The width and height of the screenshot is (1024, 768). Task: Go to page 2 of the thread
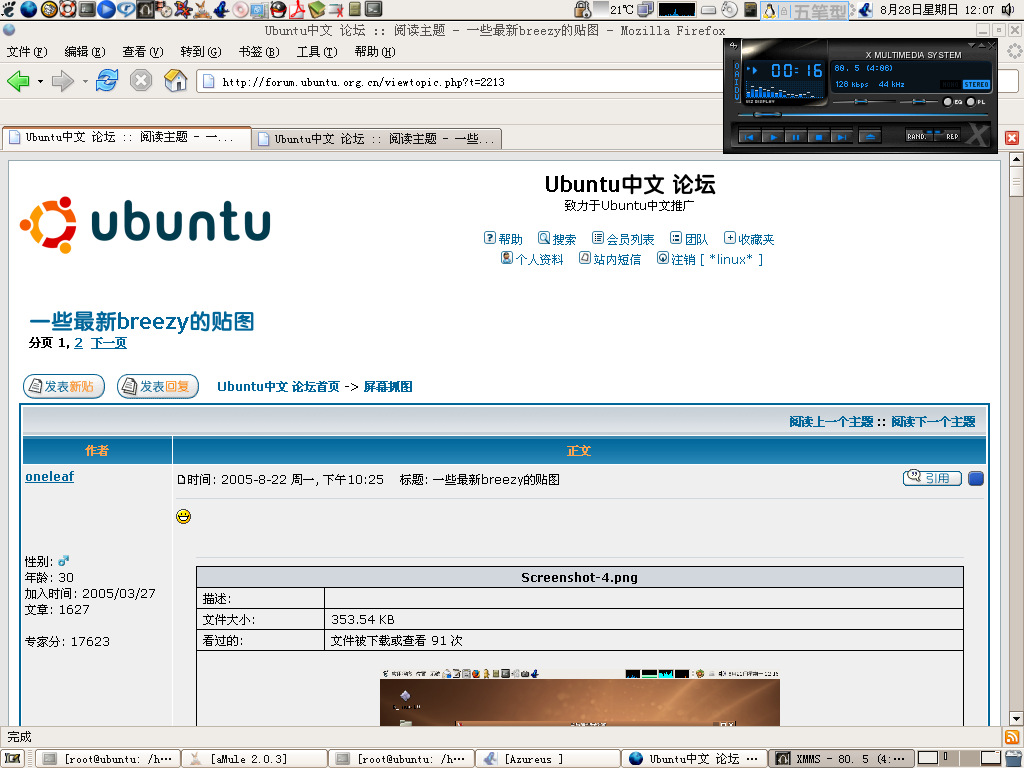point(78,343)
